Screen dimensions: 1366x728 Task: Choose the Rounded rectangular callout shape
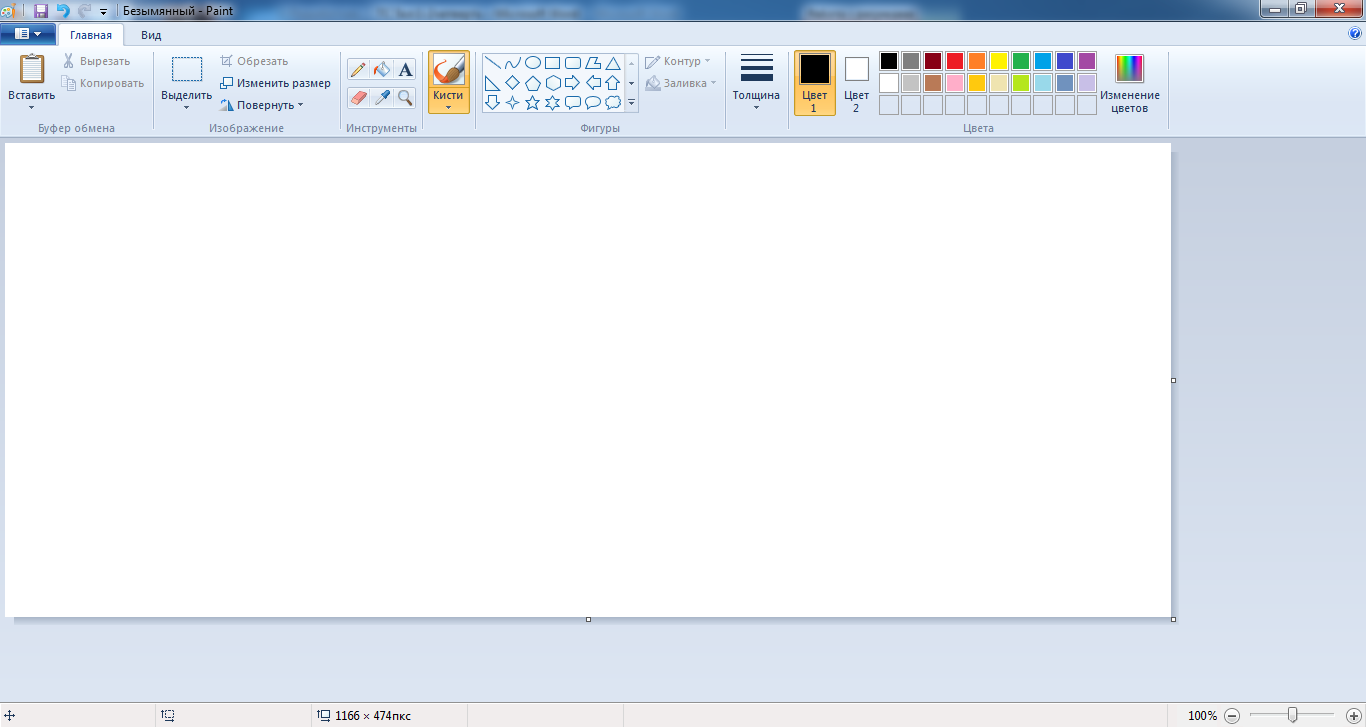point(573,102)
